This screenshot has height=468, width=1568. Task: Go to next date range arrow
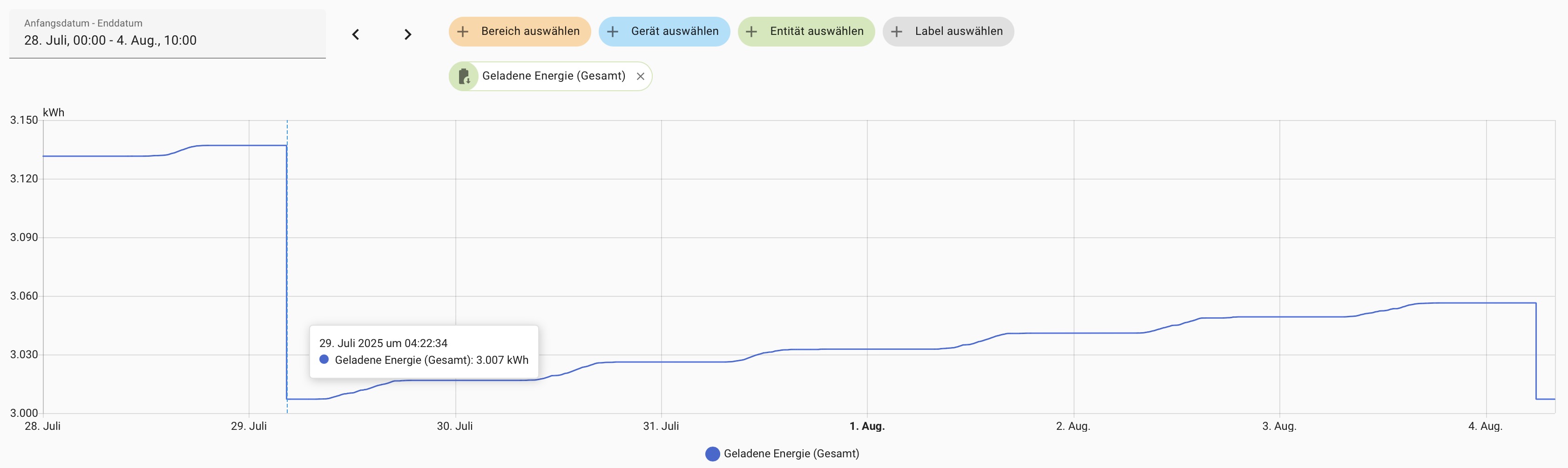pos(408,35)
